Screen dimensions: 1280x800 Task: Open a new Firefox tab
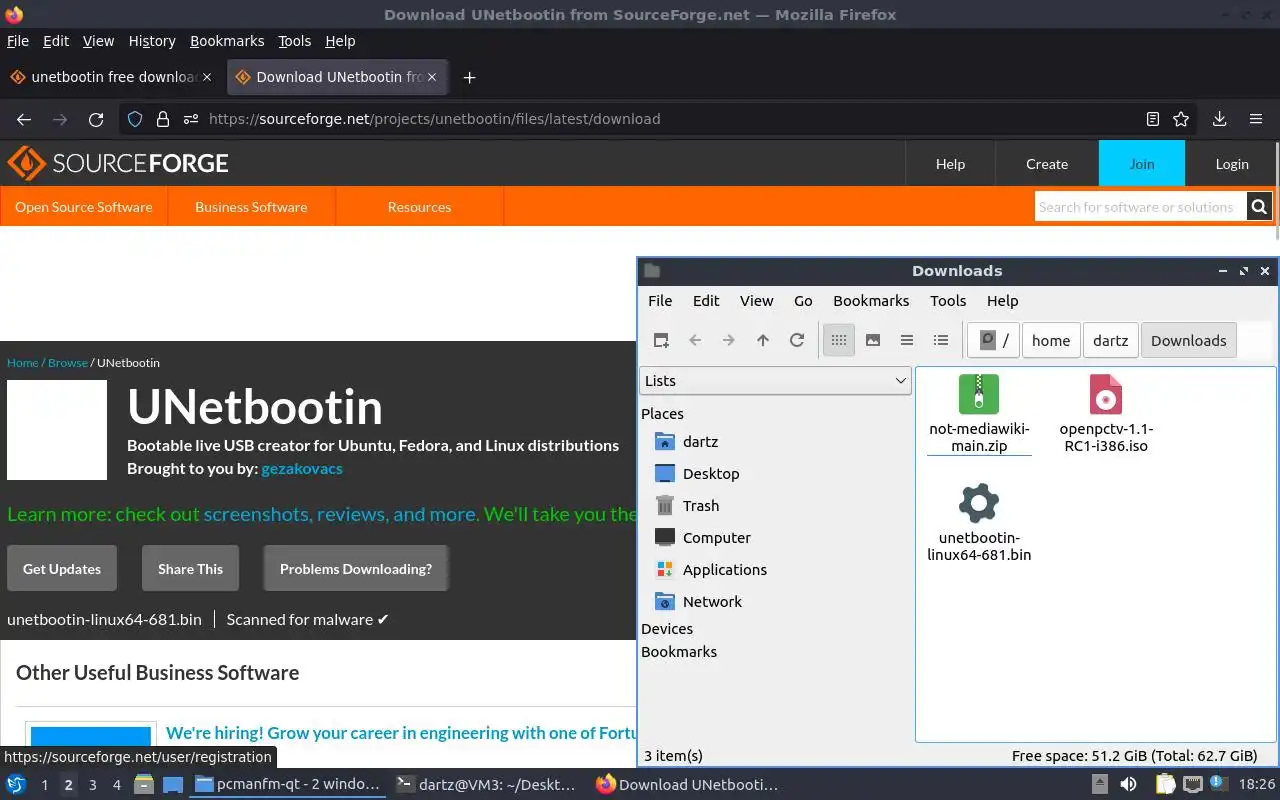469,77
